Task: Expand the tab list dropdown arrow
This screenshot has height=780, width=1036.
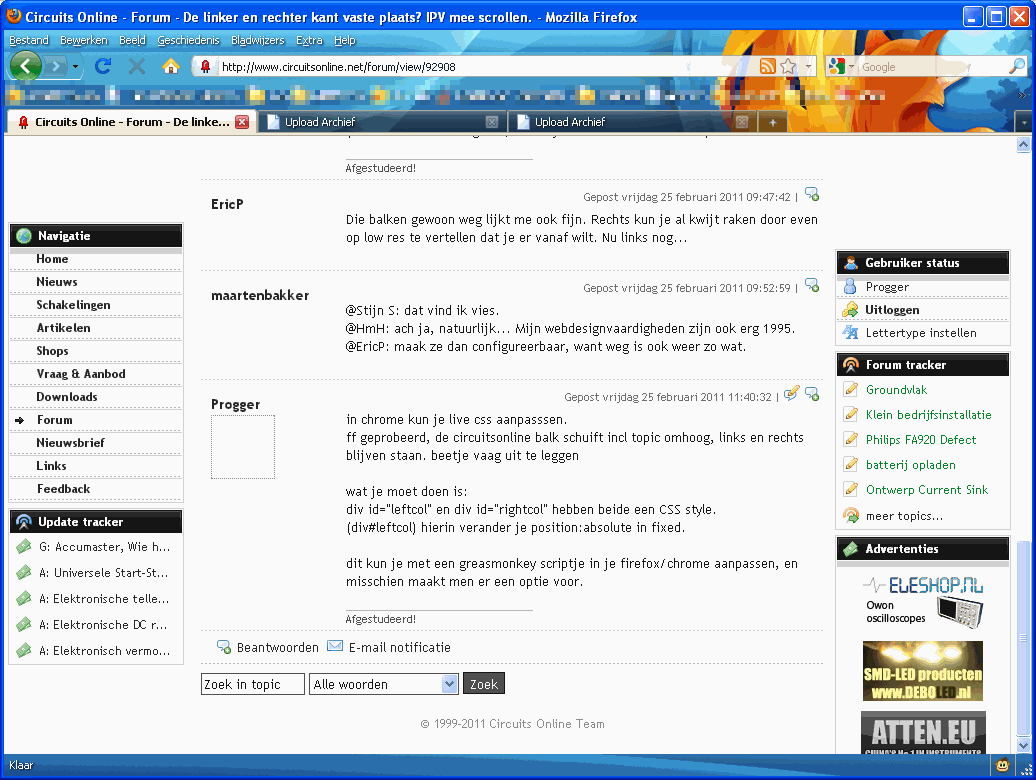Action: pos(1023,122)
